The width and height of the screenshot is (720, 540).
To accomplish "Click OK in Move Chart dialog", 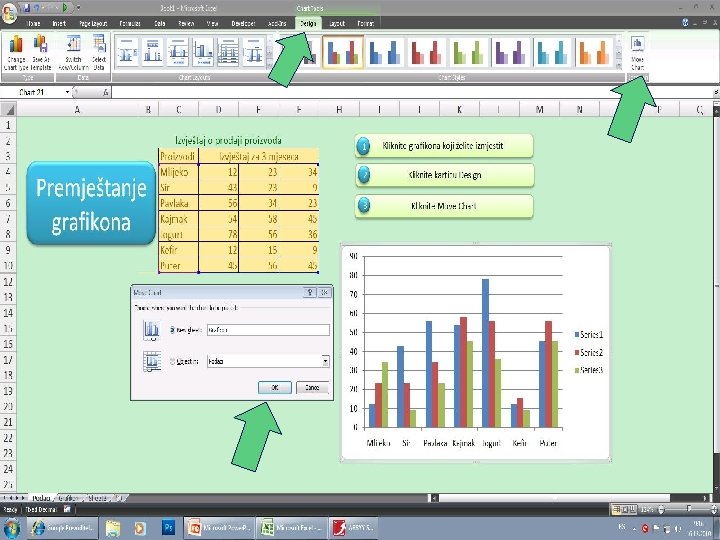I will click(275, 388).
